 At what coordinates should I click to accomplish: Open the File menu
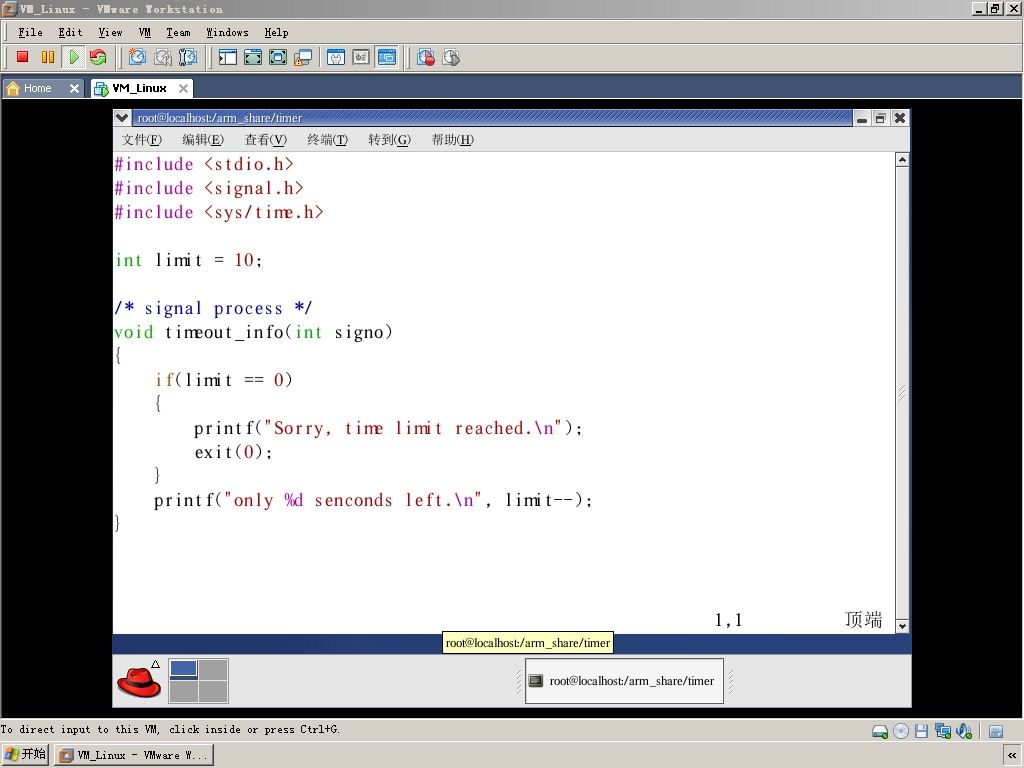(x=31, y=32)
